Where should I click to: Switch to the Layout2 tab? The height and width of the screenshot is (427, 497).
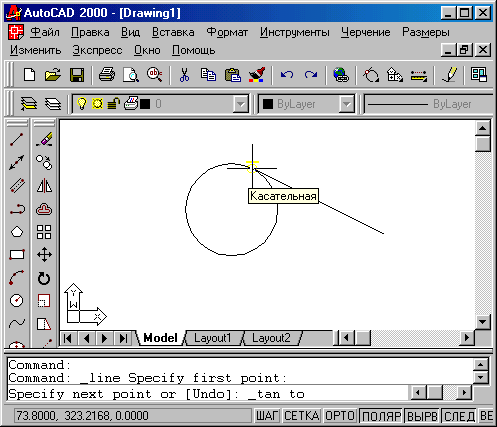(x=271, y=338)
